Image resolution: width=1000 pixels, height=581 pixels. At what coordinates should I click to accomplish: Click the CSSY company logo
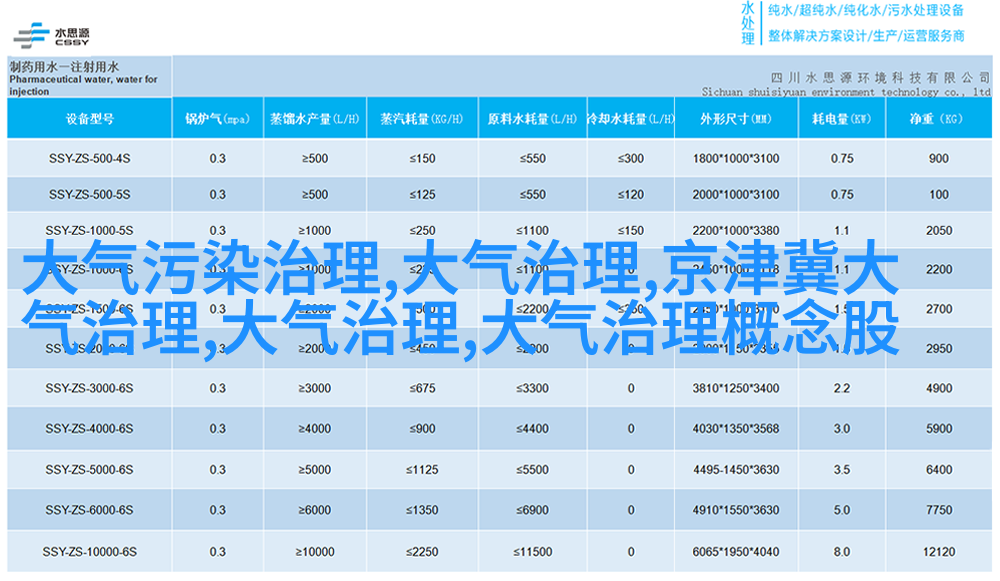pos(51,36)
